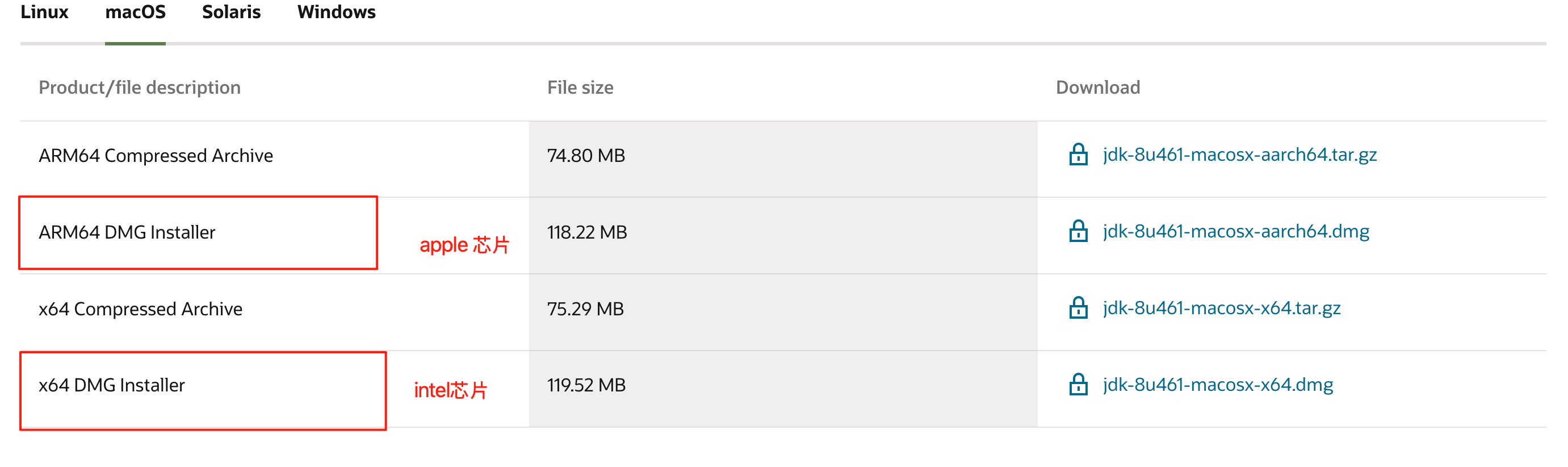This screenshot has height=467, width=1568.
Task: Click the ARM64 DMG Installer row label
Action: 127,232
